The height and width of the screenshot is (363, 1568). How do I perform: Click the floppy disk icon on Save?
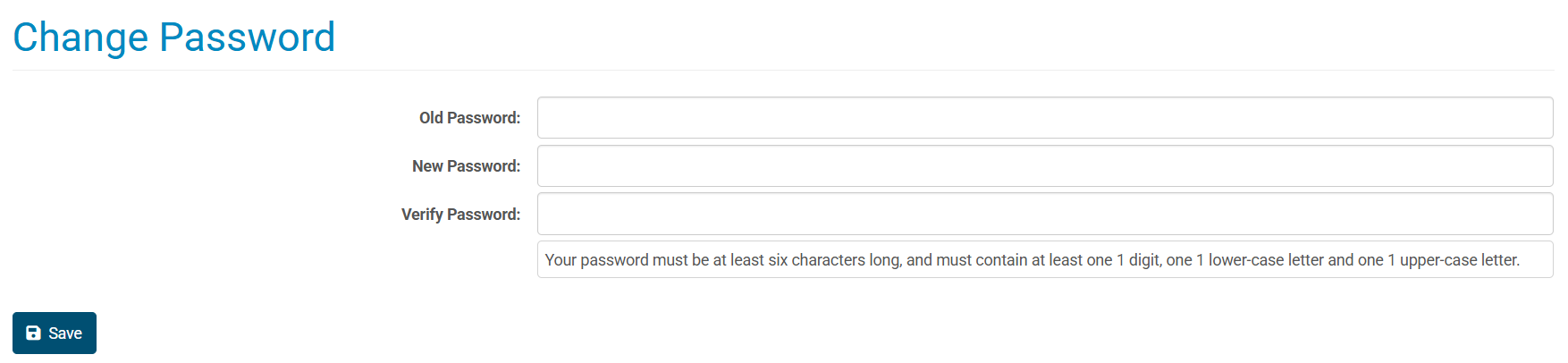point(33,333)
